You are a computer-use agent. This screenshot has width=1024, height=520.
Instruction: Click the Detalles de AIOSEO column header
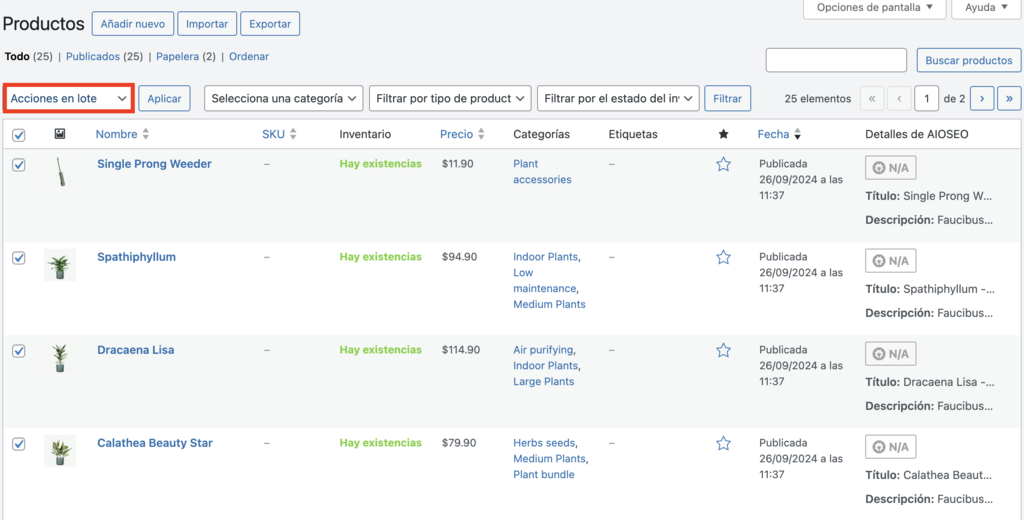[917, 134]
